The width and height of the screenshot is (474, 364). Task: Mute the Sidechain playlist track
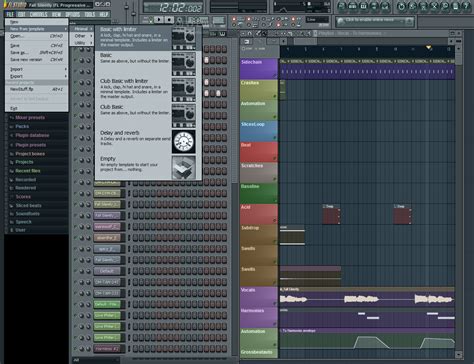(x=275, y=76)
